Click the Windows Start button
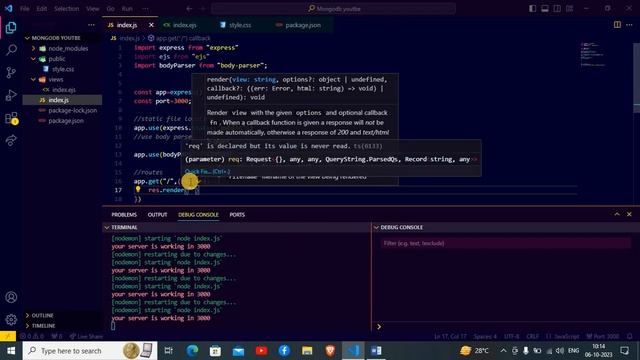 pyautogui.click(x=11, y=351)
